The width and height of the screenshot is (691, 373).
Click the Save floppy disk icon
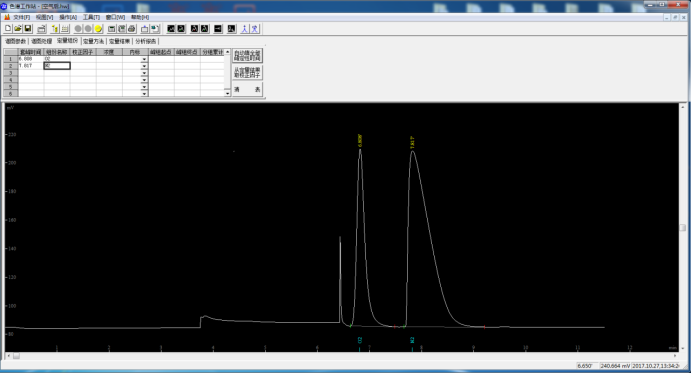pos(28,29)
